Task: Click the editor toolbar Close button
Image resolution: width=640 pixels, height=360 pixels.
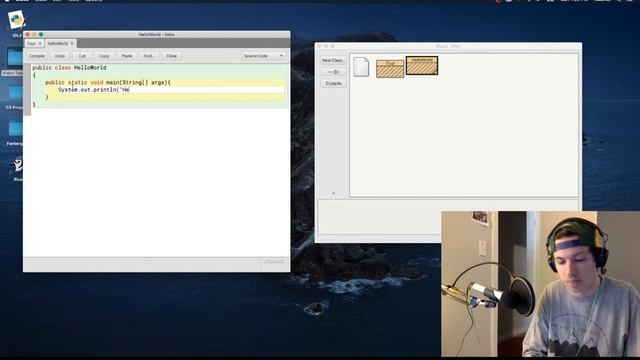Action: pyautogui.click(x=171, y=56)
